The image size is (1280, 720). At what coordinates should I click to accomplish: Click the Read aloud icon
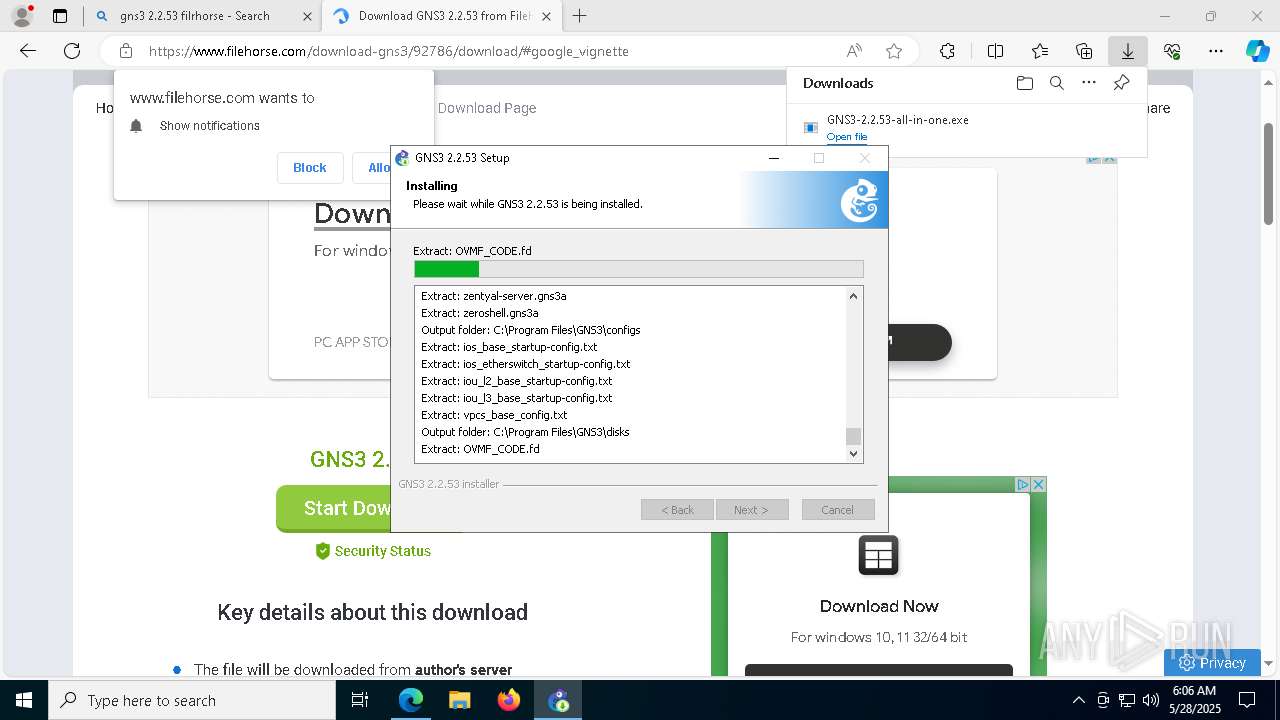tap(854, 51)
